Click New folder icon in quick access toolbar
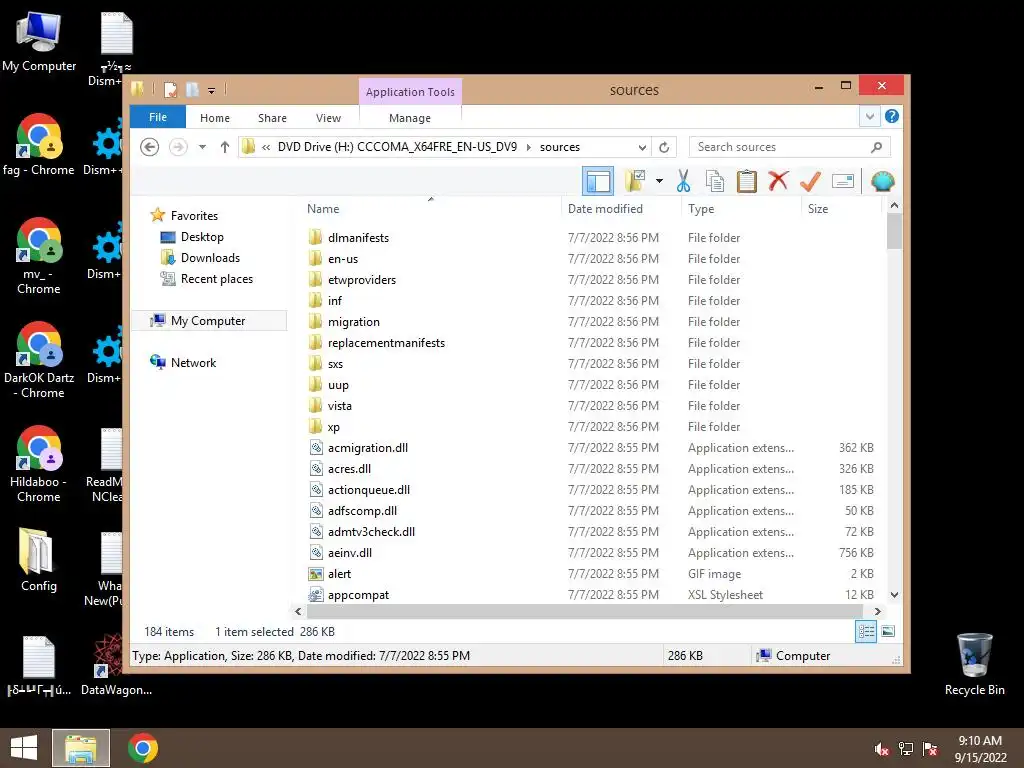Image resolution: width=1024 pixels, height=768 pixels. pos(192,89)
